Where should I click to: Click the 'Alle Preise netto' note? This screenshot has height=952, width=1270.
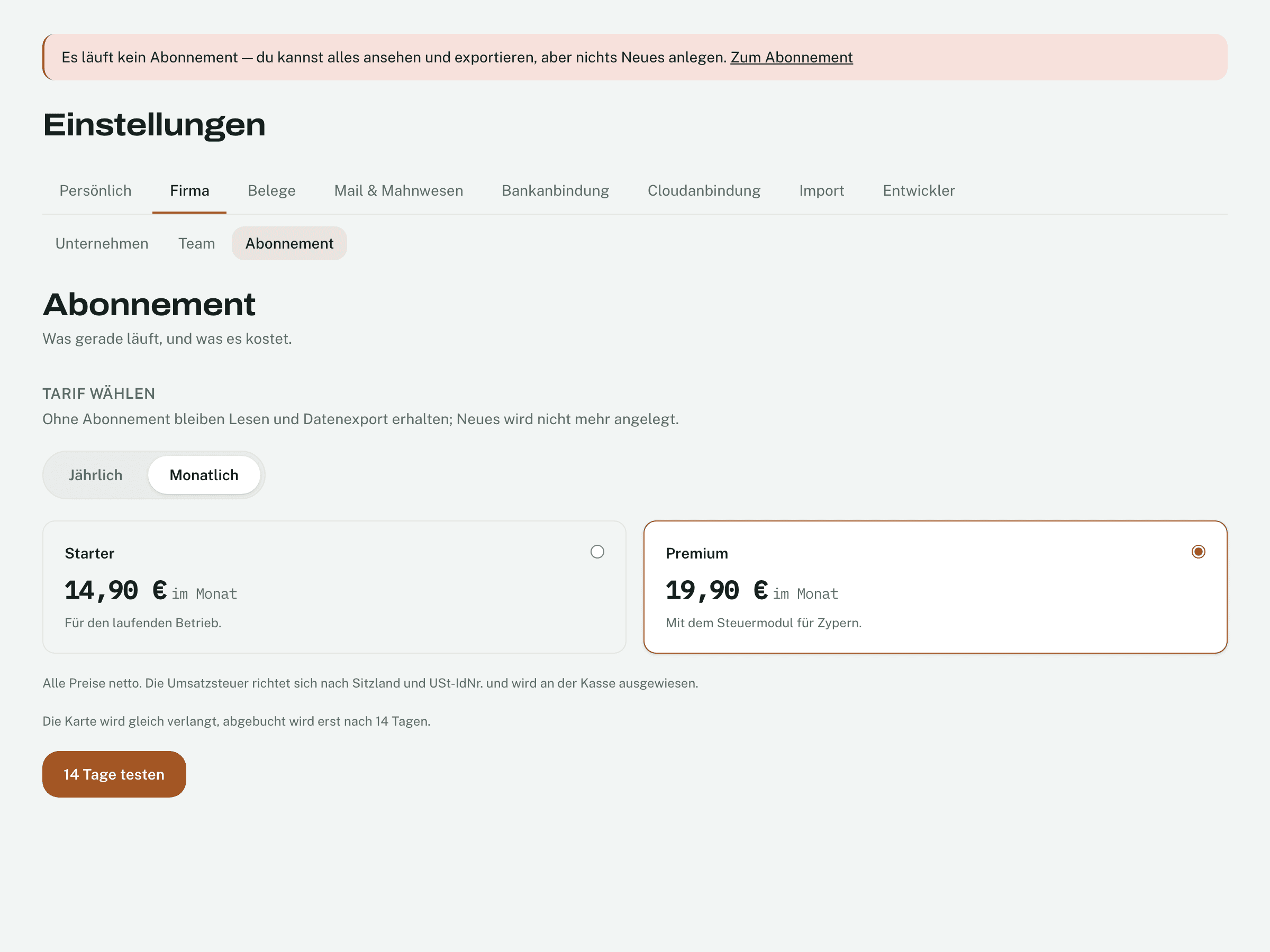click(x=370, y=683)
